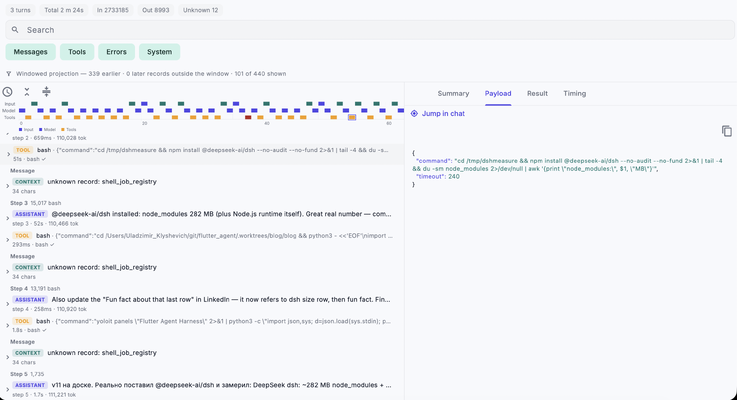The height and width of the screenshot is (400, 737).
Task: Click the '3 turns' stat chip
Action: click(x=20, y=10)
